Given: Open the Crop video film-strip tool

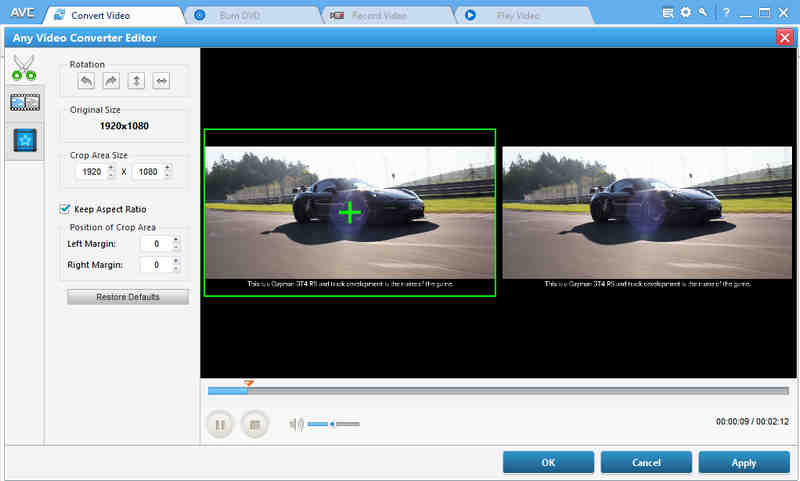Looking at the screenshot, I should click(x=24, y=103).
